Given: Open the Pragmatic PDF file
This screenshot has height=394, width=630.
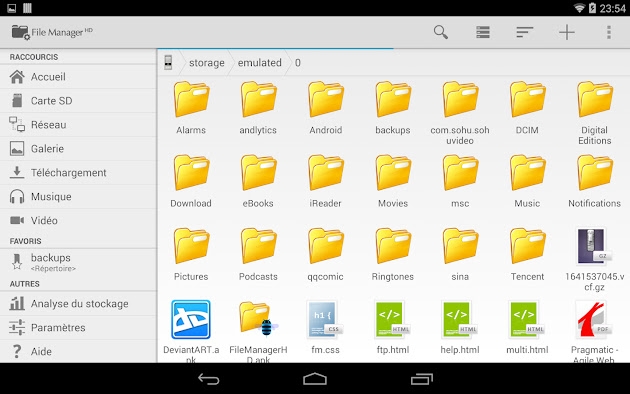Looking at the screenshot, I should coord(595,331).
